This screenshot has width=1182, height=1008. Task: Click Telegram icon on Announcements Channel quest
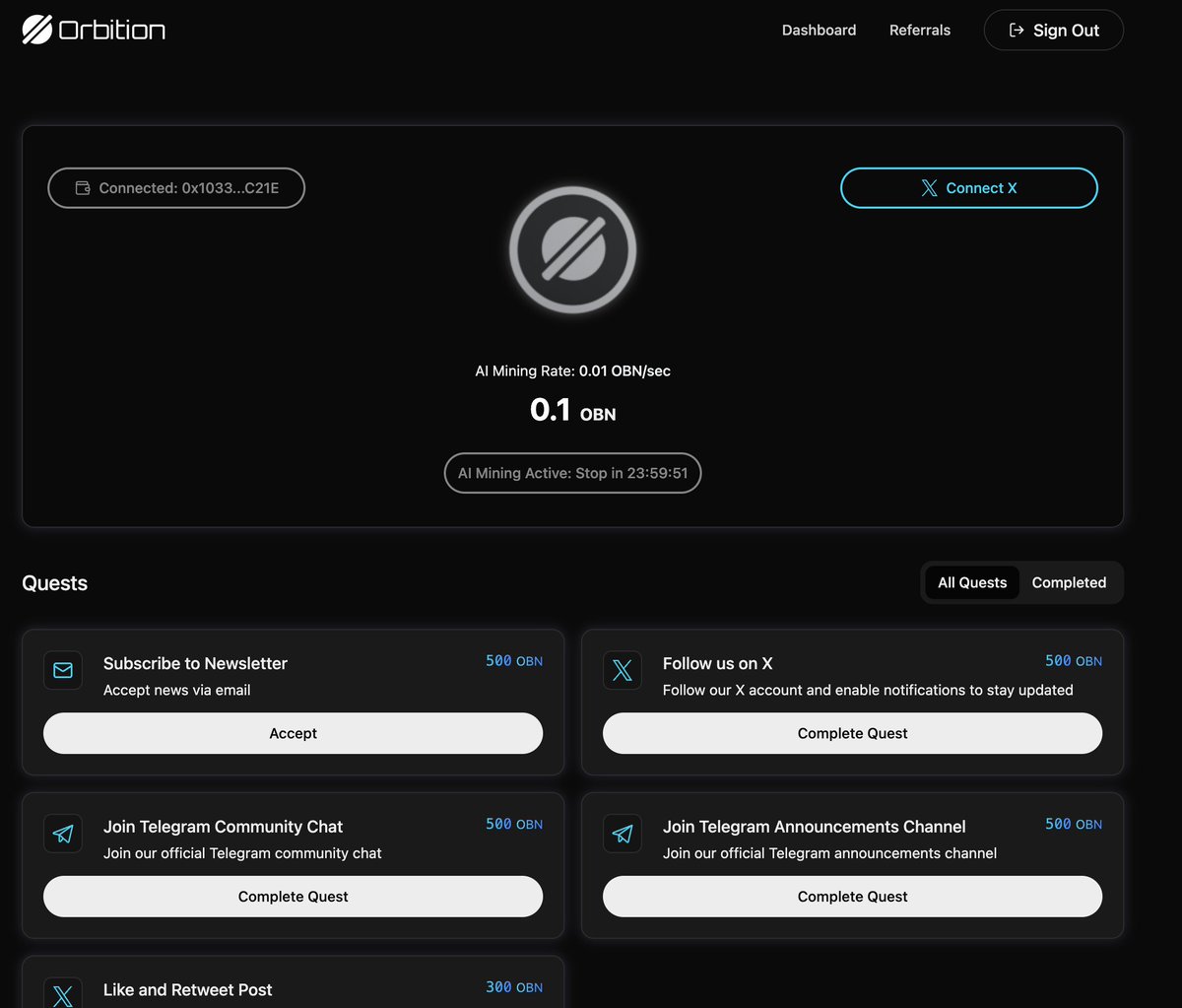(x=623, y=834)
